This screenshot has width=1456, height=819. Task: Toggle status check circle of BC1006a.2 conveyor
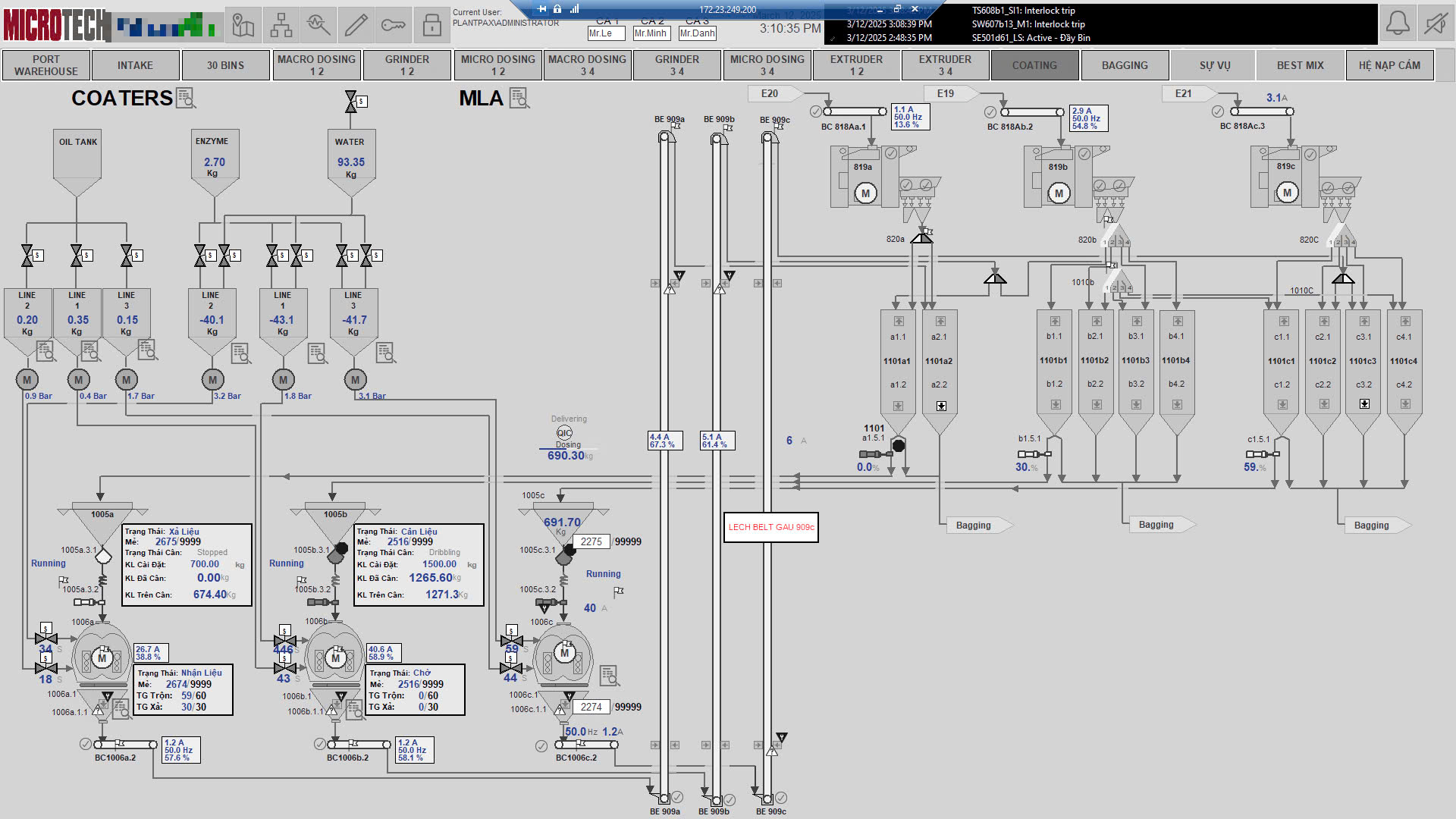click(86, 744)
